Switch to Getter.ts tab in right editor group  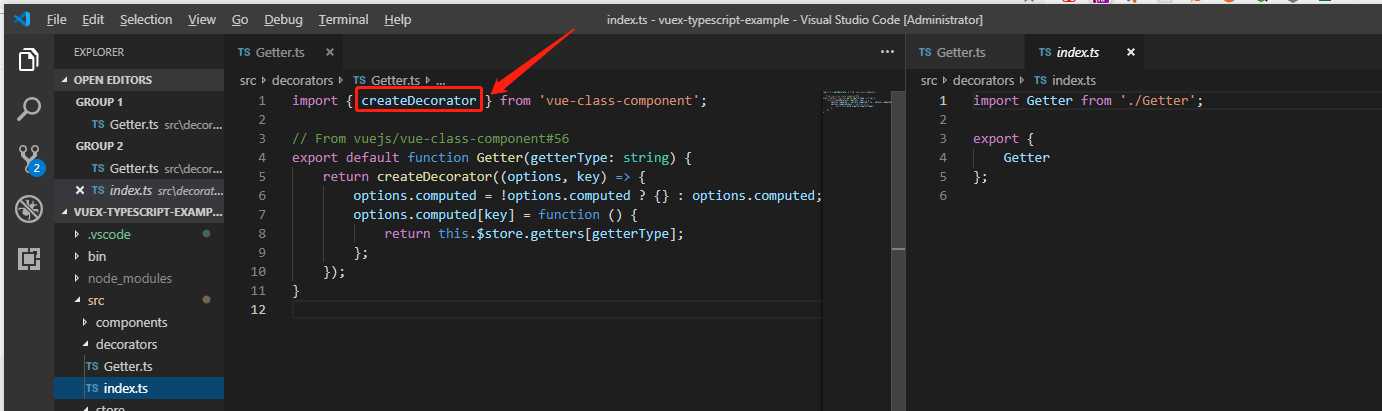[x=964, y=52]
